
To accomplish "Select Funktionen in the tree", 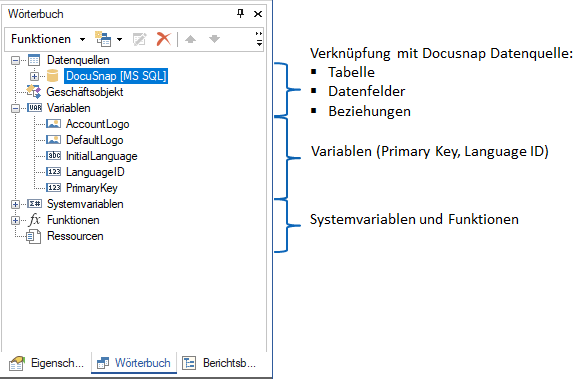I will [x=73, y=220].
